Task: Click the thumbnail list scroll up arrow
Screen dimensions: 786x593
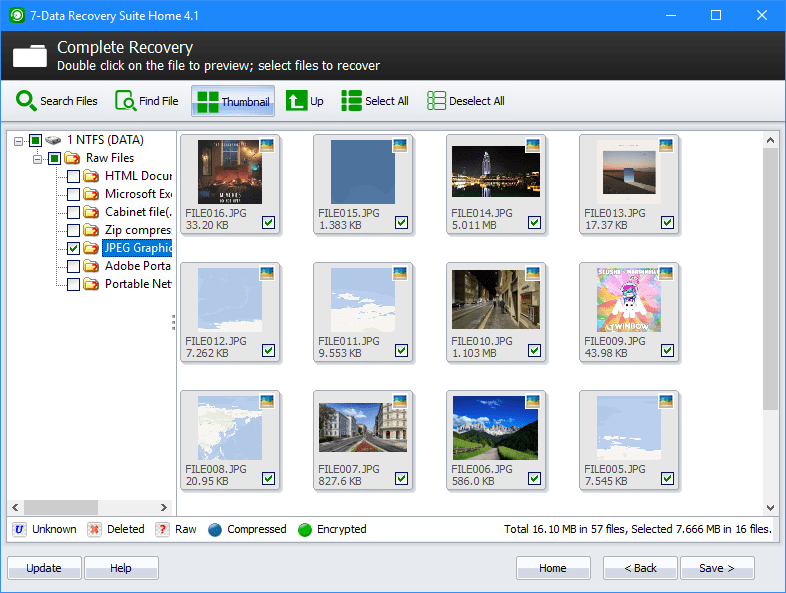Action: tap(770, 140)
